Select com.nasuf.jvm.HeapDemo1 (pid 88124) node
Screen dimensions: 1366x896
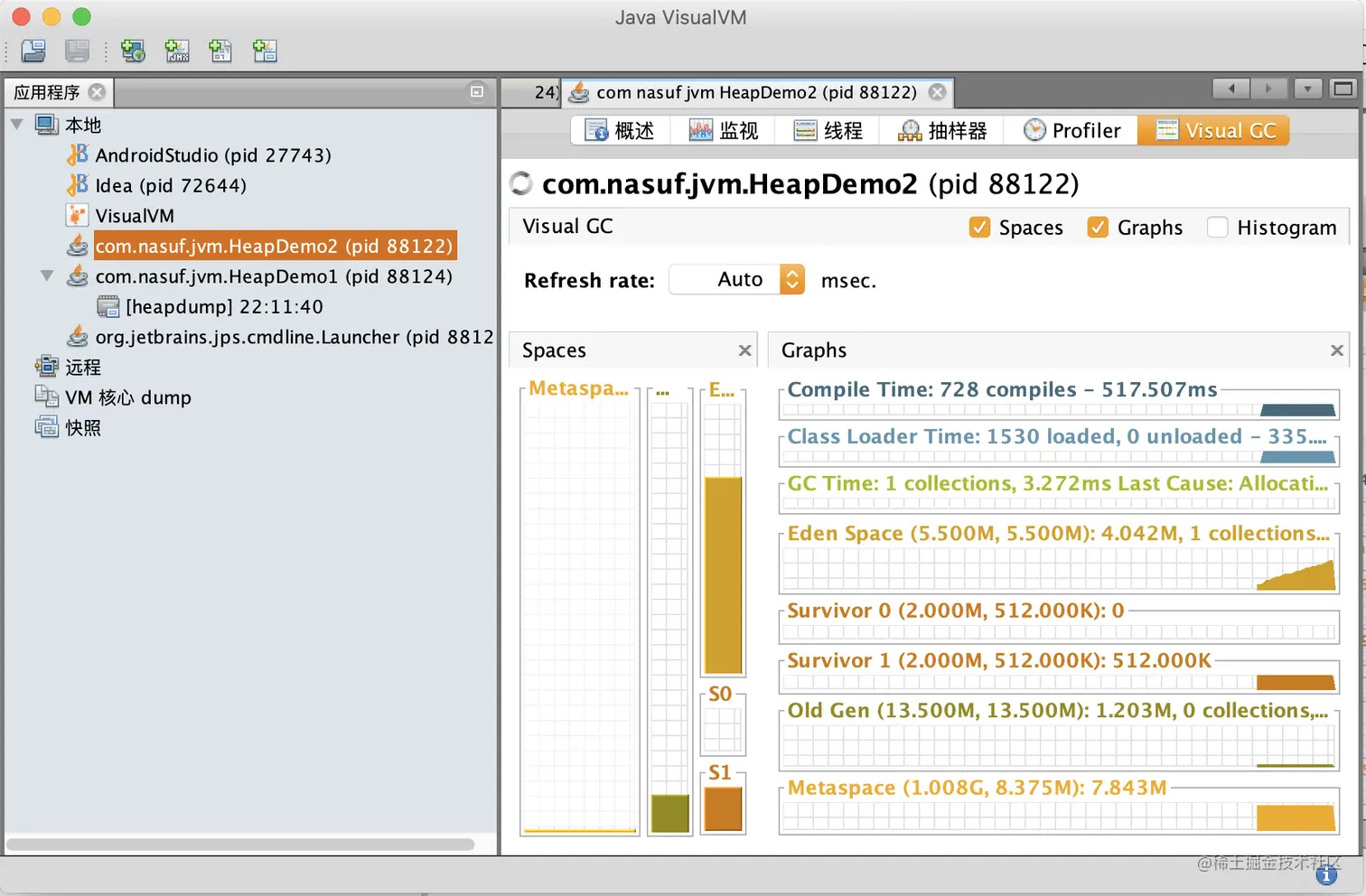point(274,276)
